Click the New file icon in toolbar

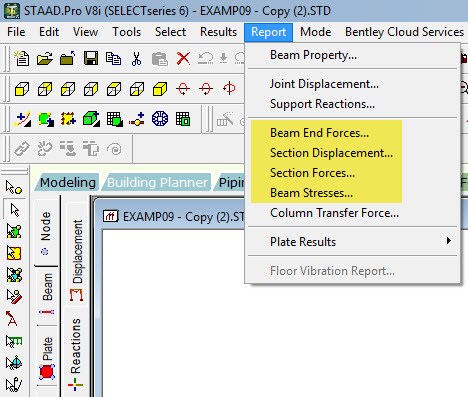pyautogui.click(x=22, y=58)
